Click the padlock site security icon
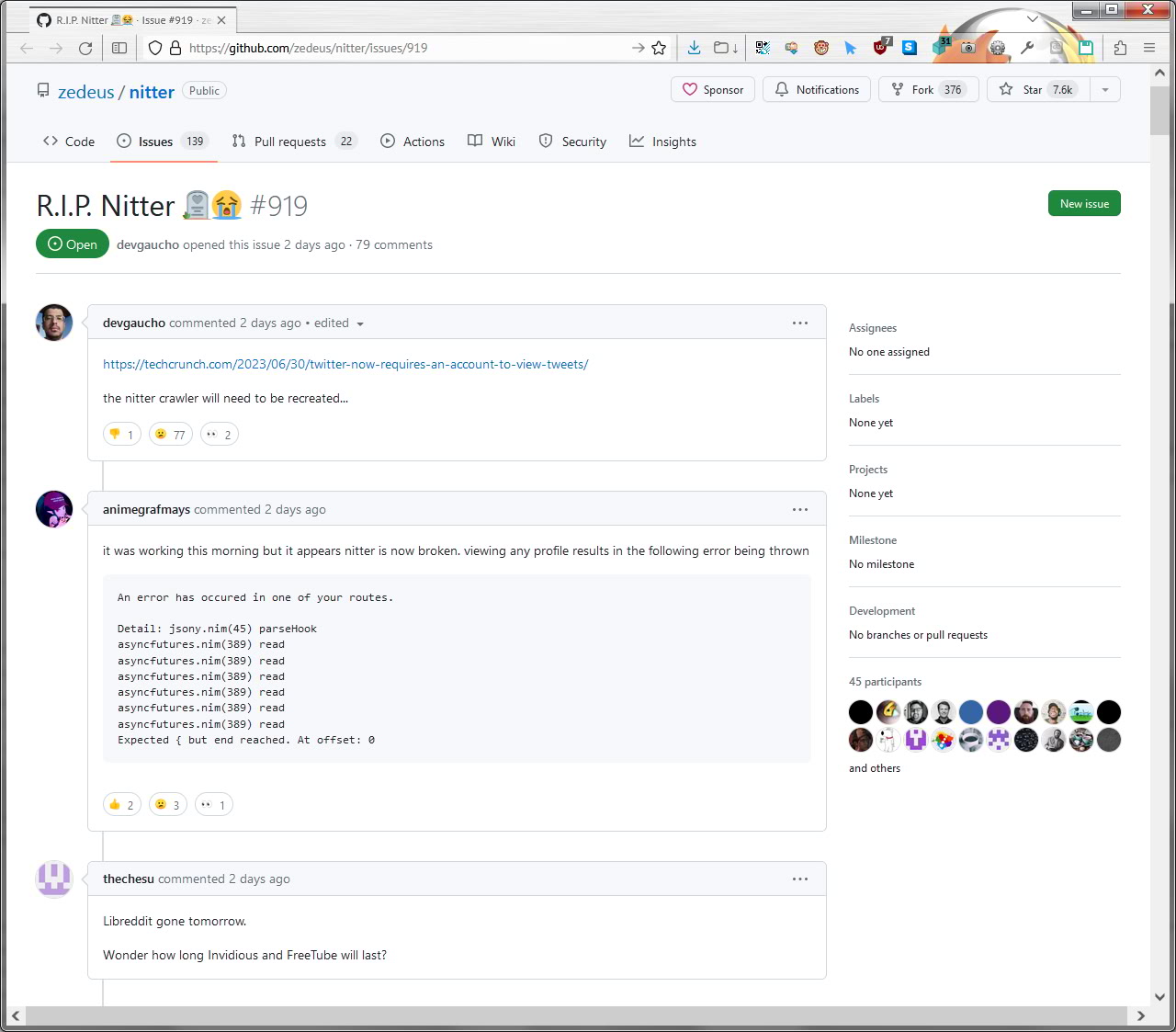Viewport: 1176px width, 1032px height. [x=175, y=48]
